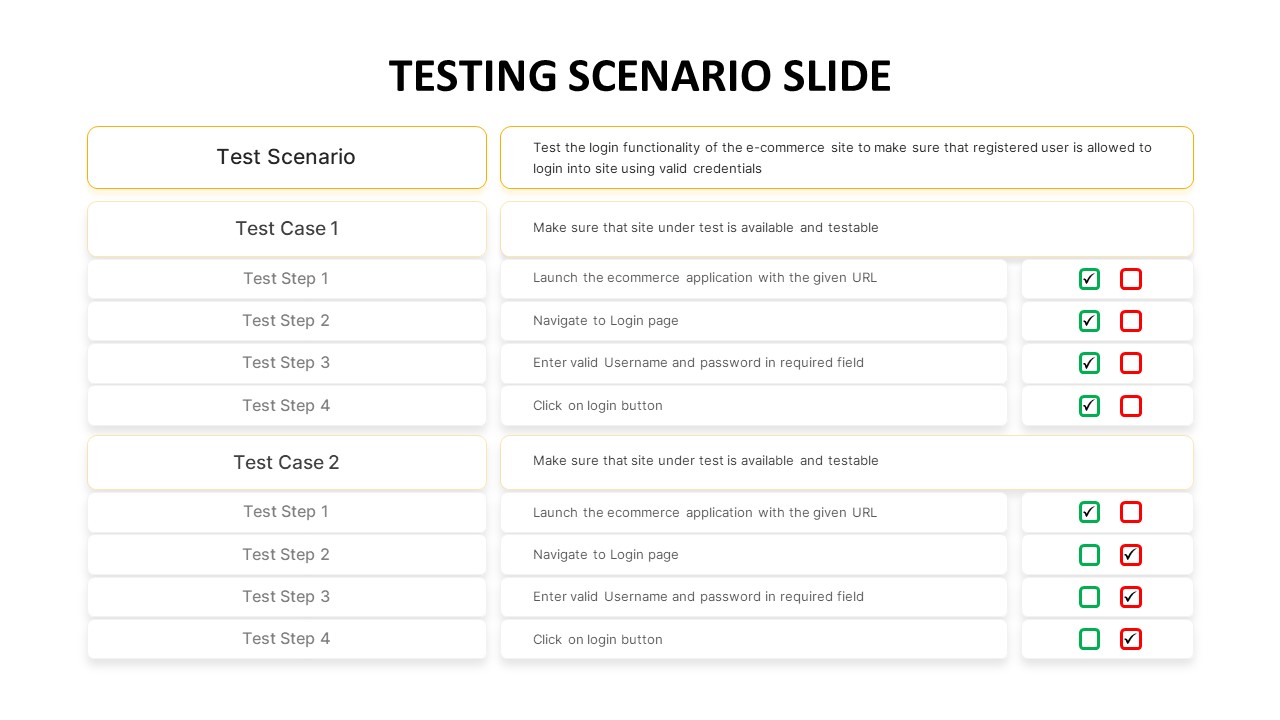Check green pass box for Test Case 1 Step 1
Viewport: 1280px width, 720px height.
1089,279
